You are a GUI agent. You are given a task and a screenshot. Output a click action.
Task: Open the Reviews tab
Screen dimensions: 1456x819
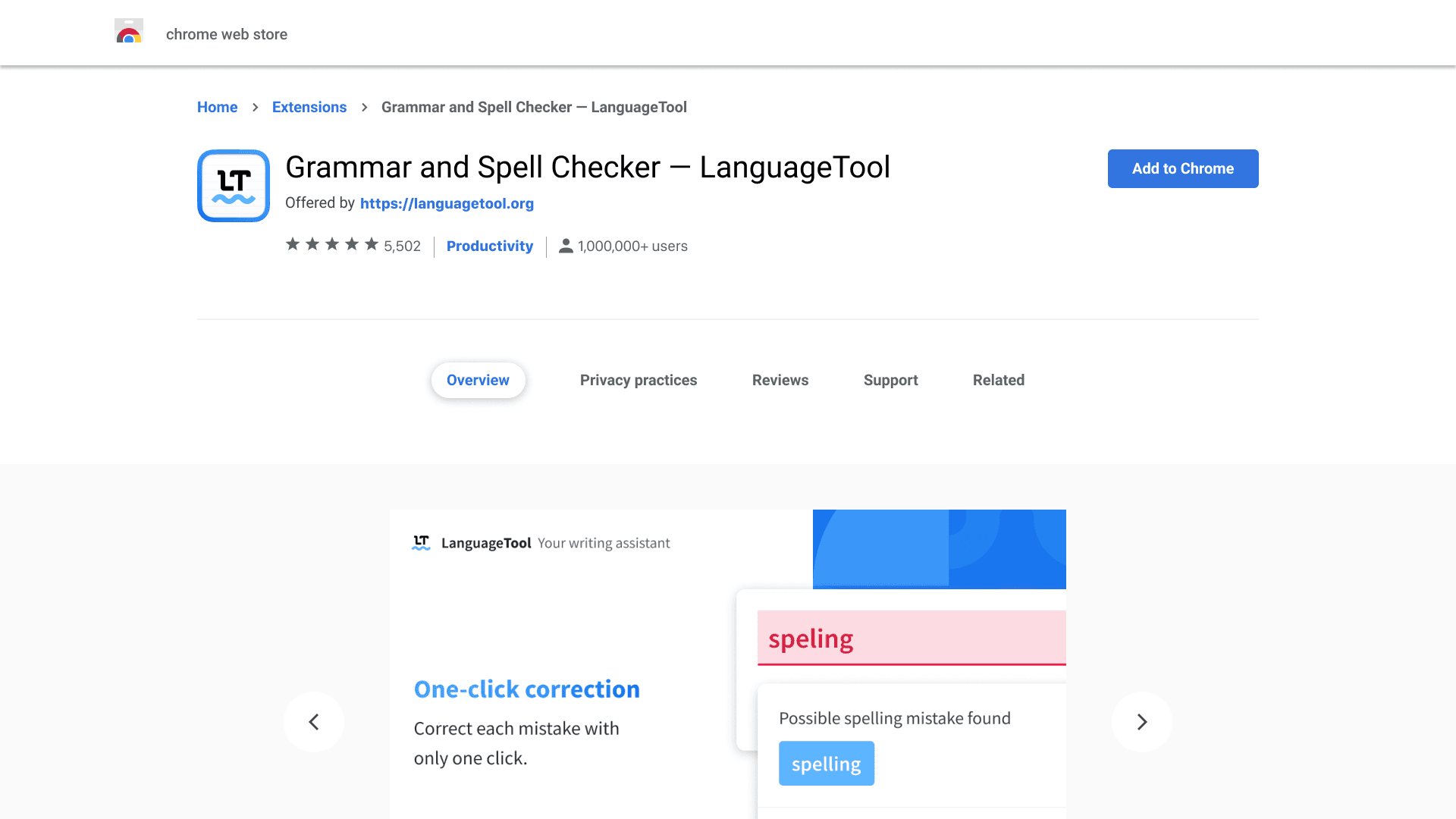[780, 380]
